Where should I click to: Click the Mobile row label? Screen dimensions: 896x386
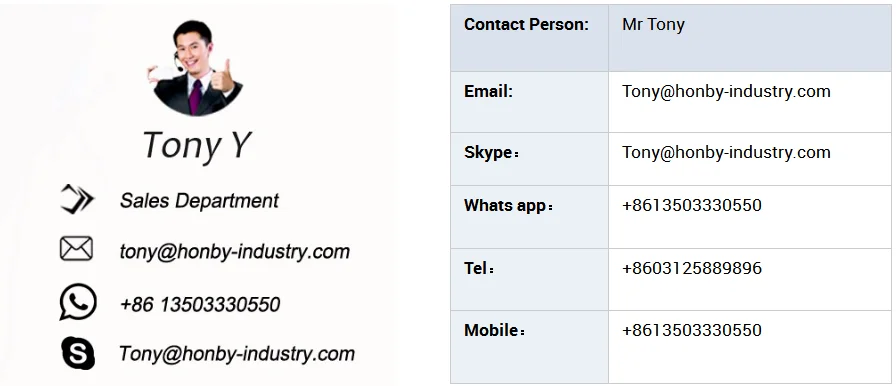494,330
